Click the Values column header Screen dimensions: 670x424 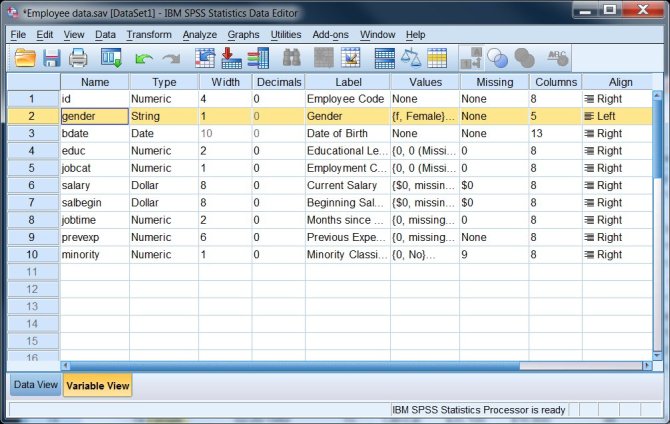pyautogui.click(x=425, y=82)
